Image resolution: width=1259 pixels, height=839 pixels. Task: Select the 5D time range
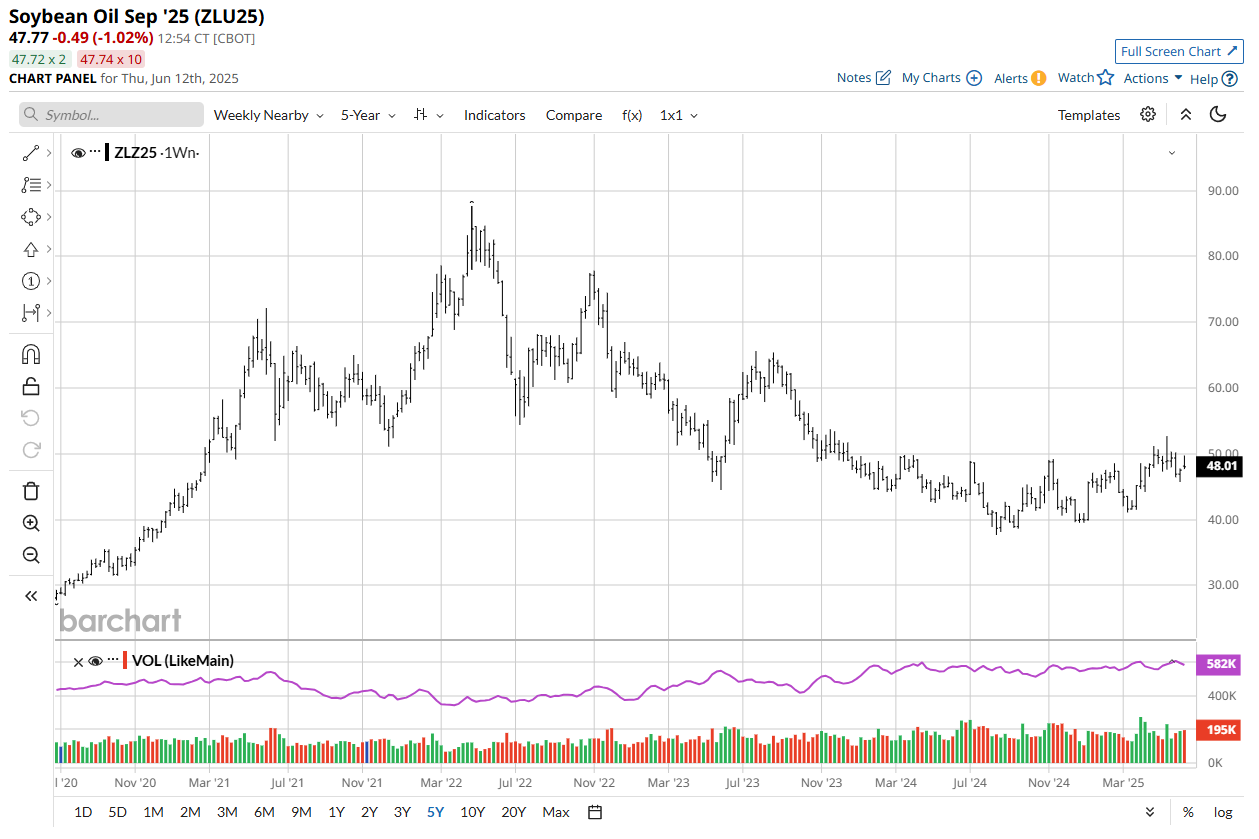pos(117,812)
